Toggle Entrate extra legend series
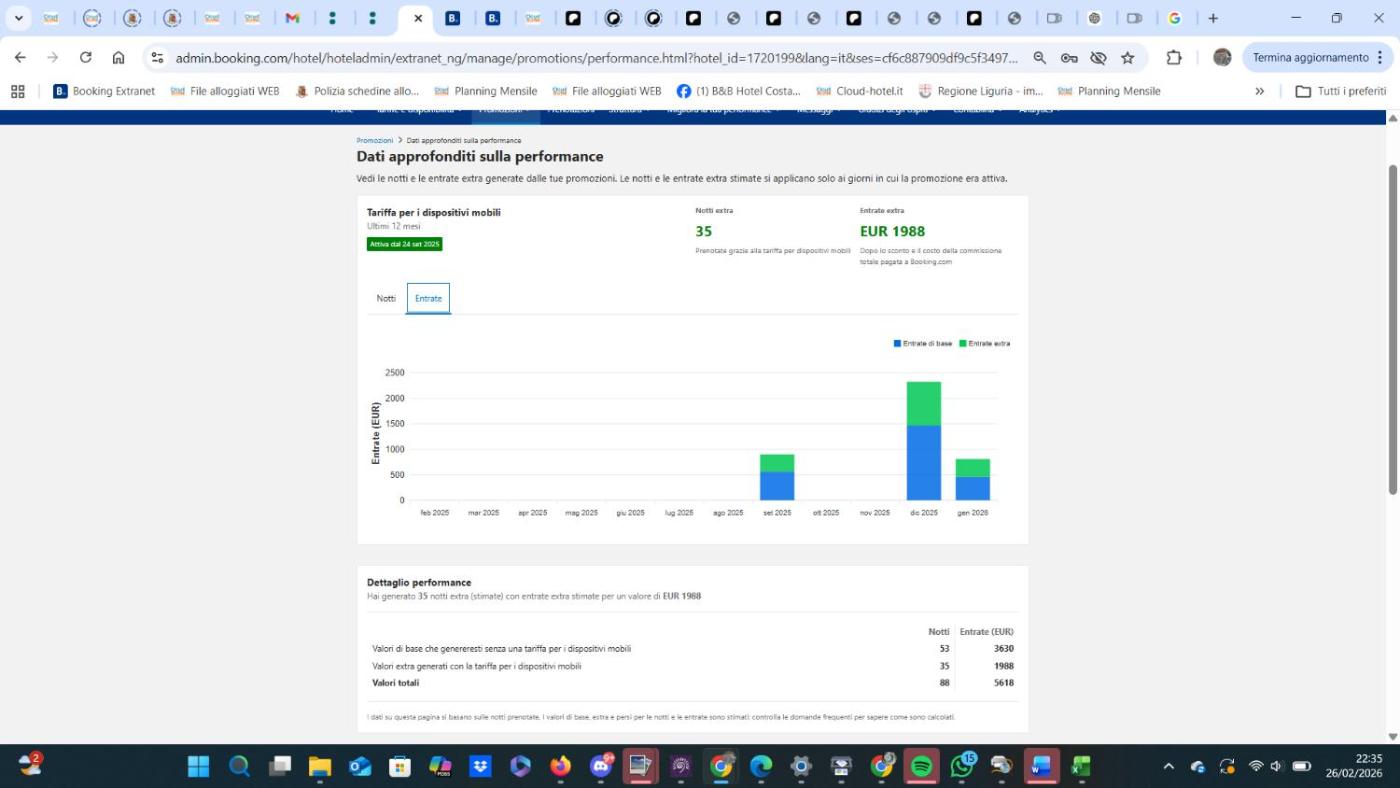 (x=984, y=344)
